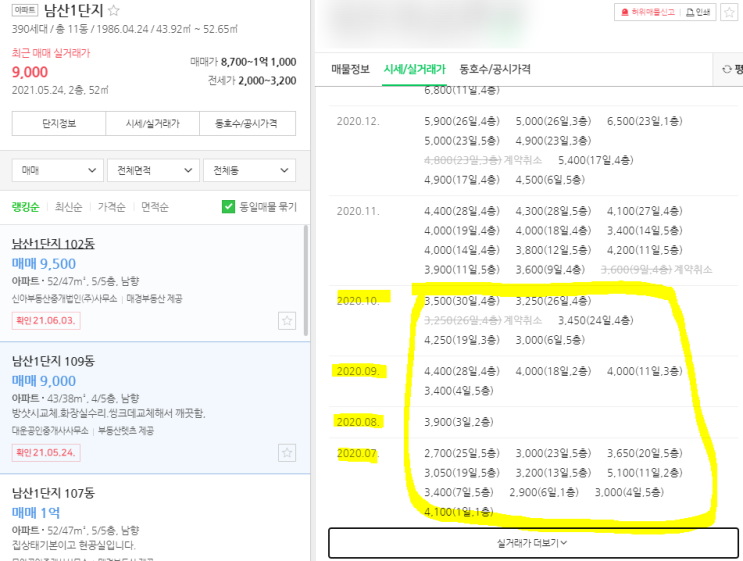Toggle the 동일매물 묶기 checkbox

pyautogui.click(x=228, y=207)
